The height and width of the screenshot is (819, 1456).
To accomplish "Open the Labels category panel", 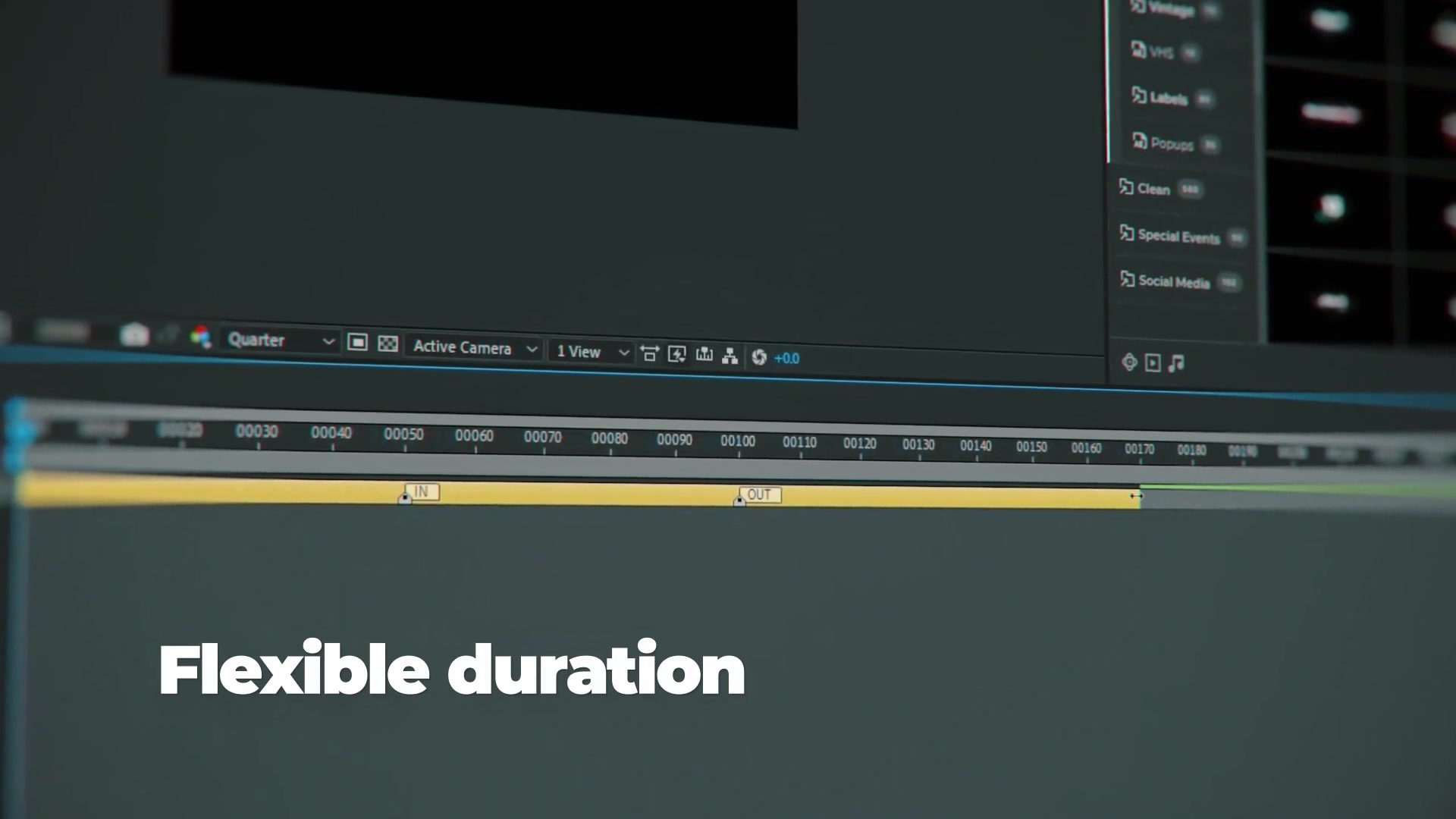I will click(x=1167, y=98).
